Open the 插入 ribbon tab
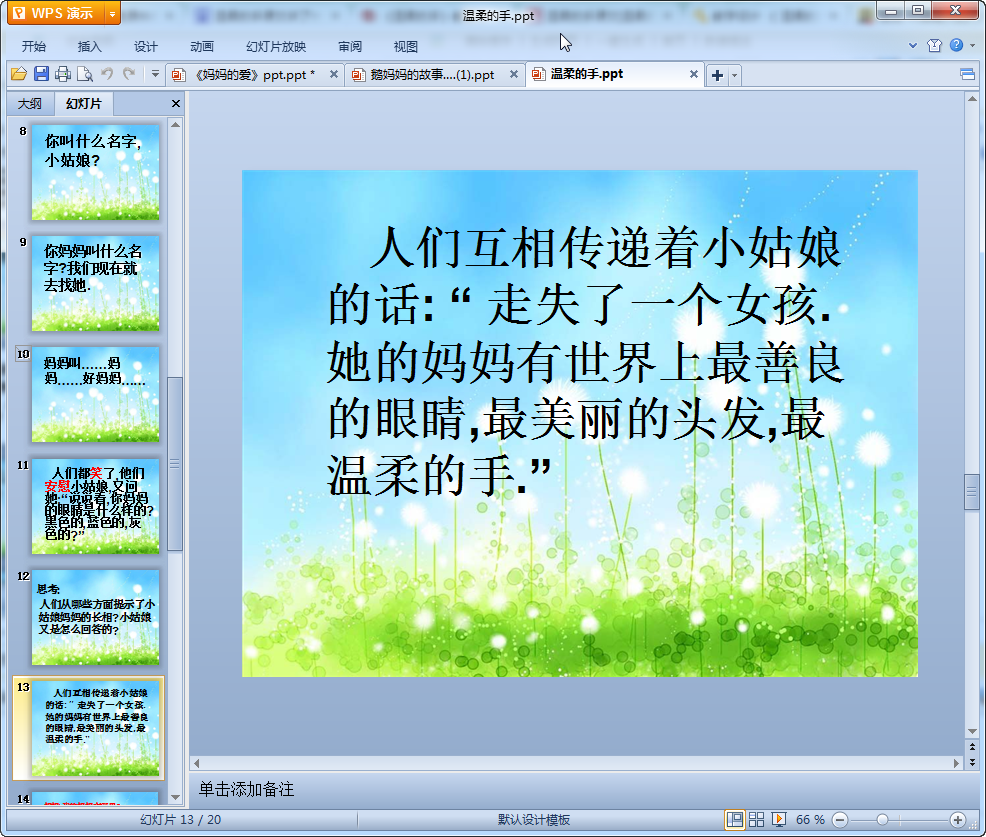Viewport: 986px width, 837px height. coord(89,47)
